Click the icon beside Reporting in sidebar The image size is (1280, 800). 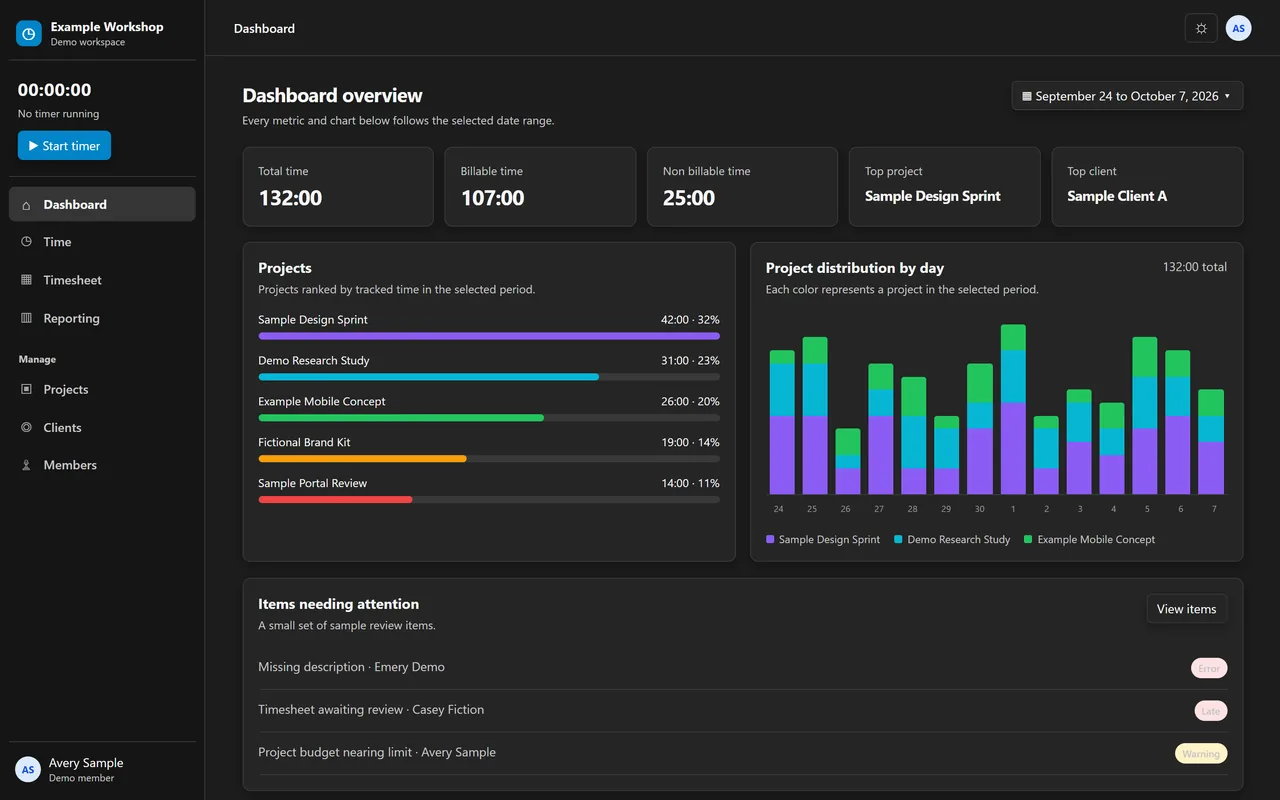[26, 318]
